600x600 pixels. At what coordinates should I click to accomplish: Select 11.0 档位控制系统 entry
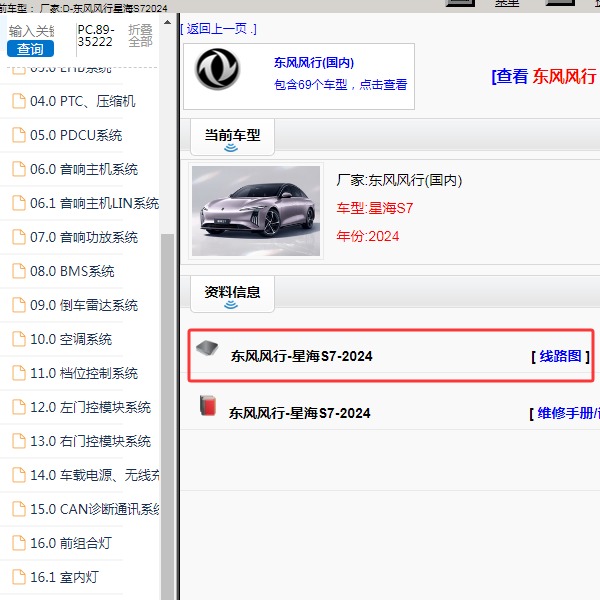(84, 373)
